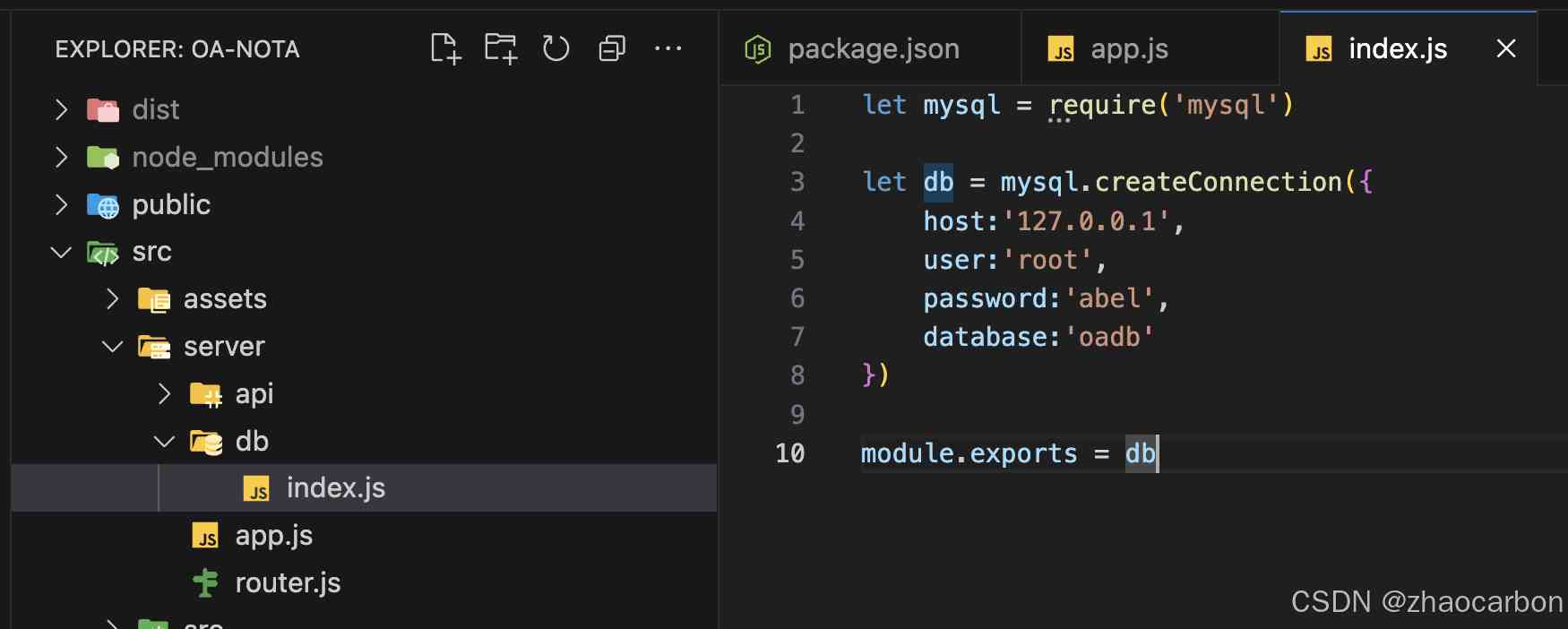
Task: Click the JS icon on app.js tab
Action: [x=1061, y=49]
